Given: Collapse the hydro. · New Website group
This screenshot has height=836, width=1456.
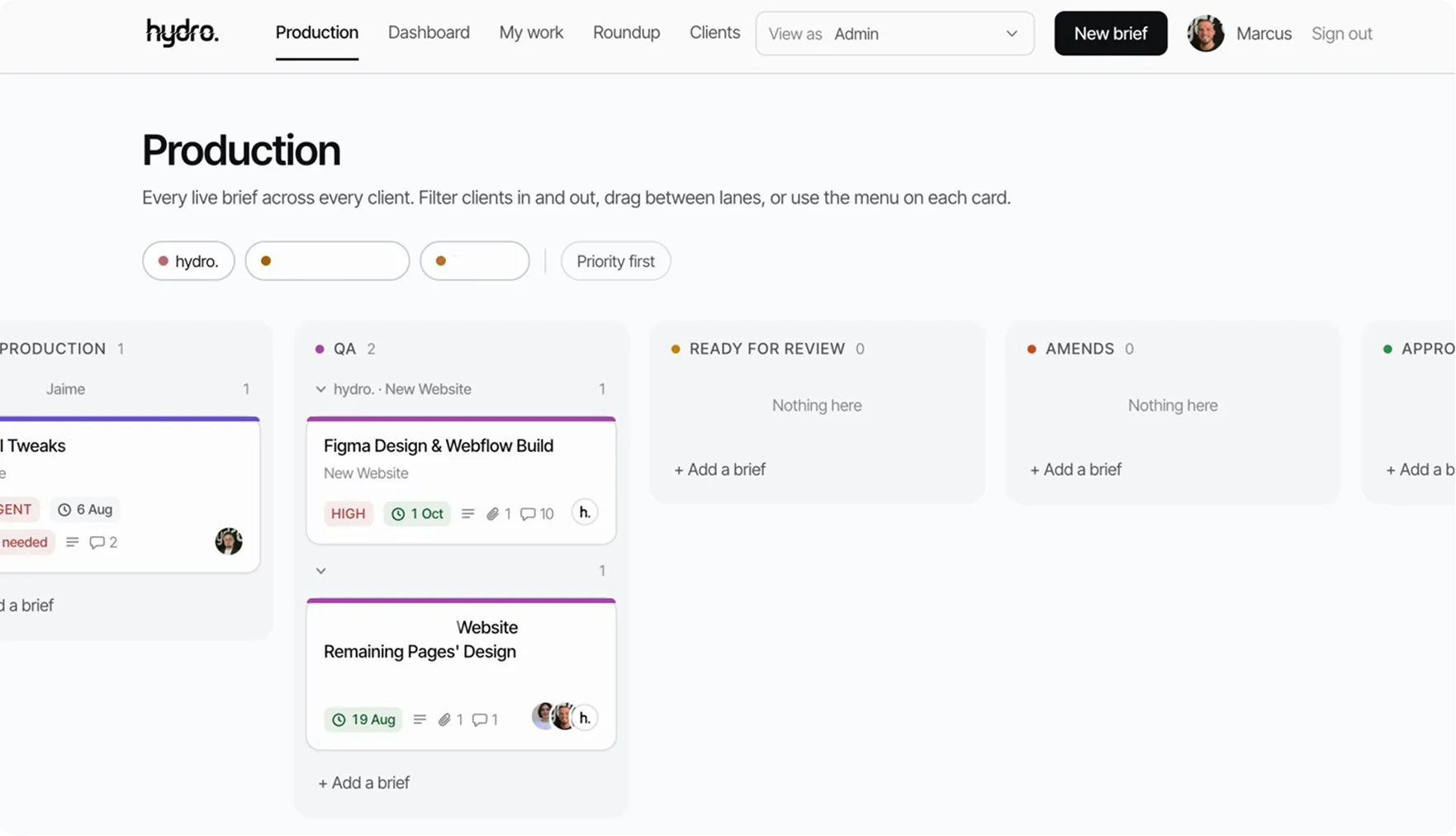Looking at the screenshot, I should click(320, 389).
